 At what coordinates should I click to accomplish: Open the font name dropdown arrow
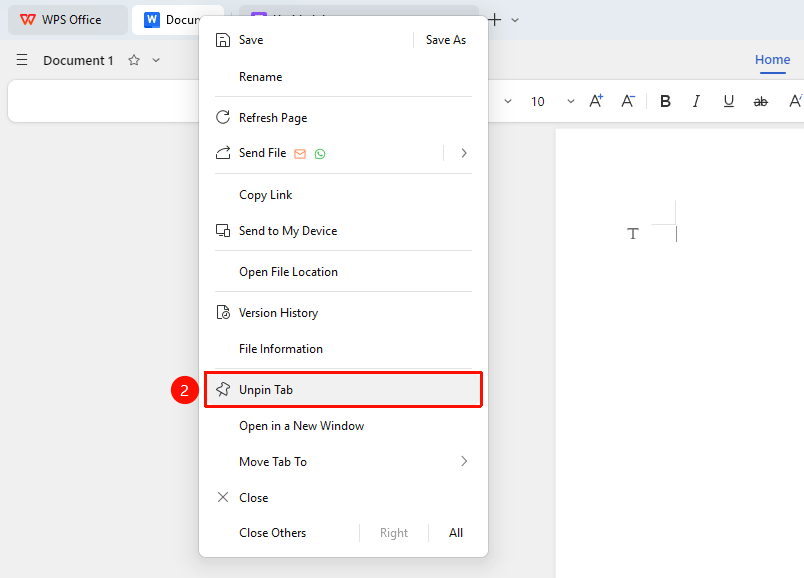pyautogui.click(x=508, y=101)
